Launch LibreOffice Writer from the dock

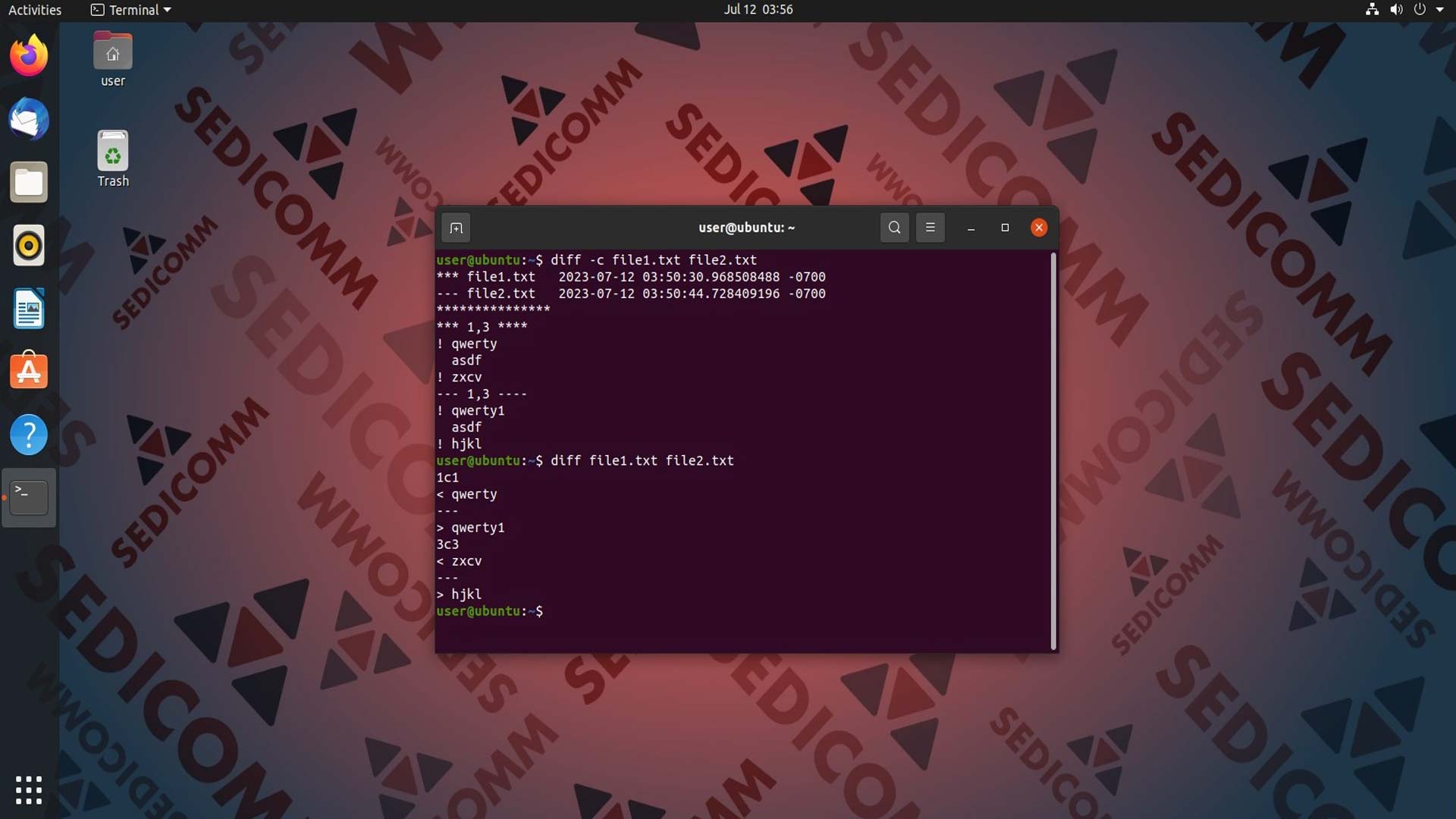click(29, 309)
